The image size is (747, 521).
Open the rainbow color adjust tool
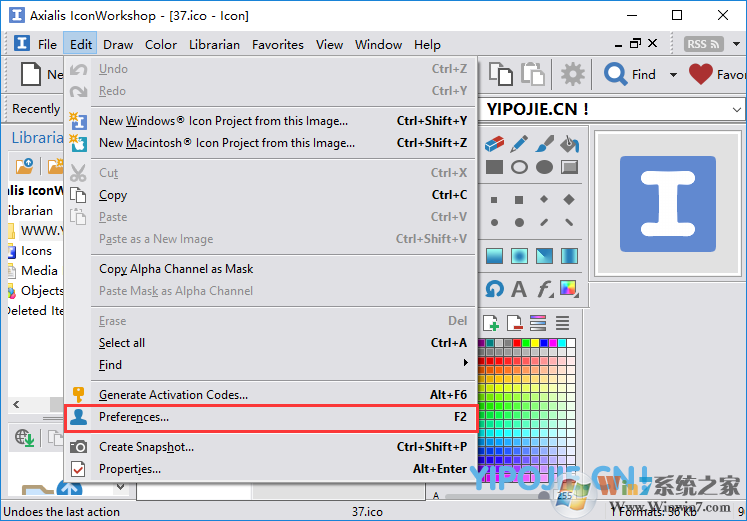pos(569,289)
